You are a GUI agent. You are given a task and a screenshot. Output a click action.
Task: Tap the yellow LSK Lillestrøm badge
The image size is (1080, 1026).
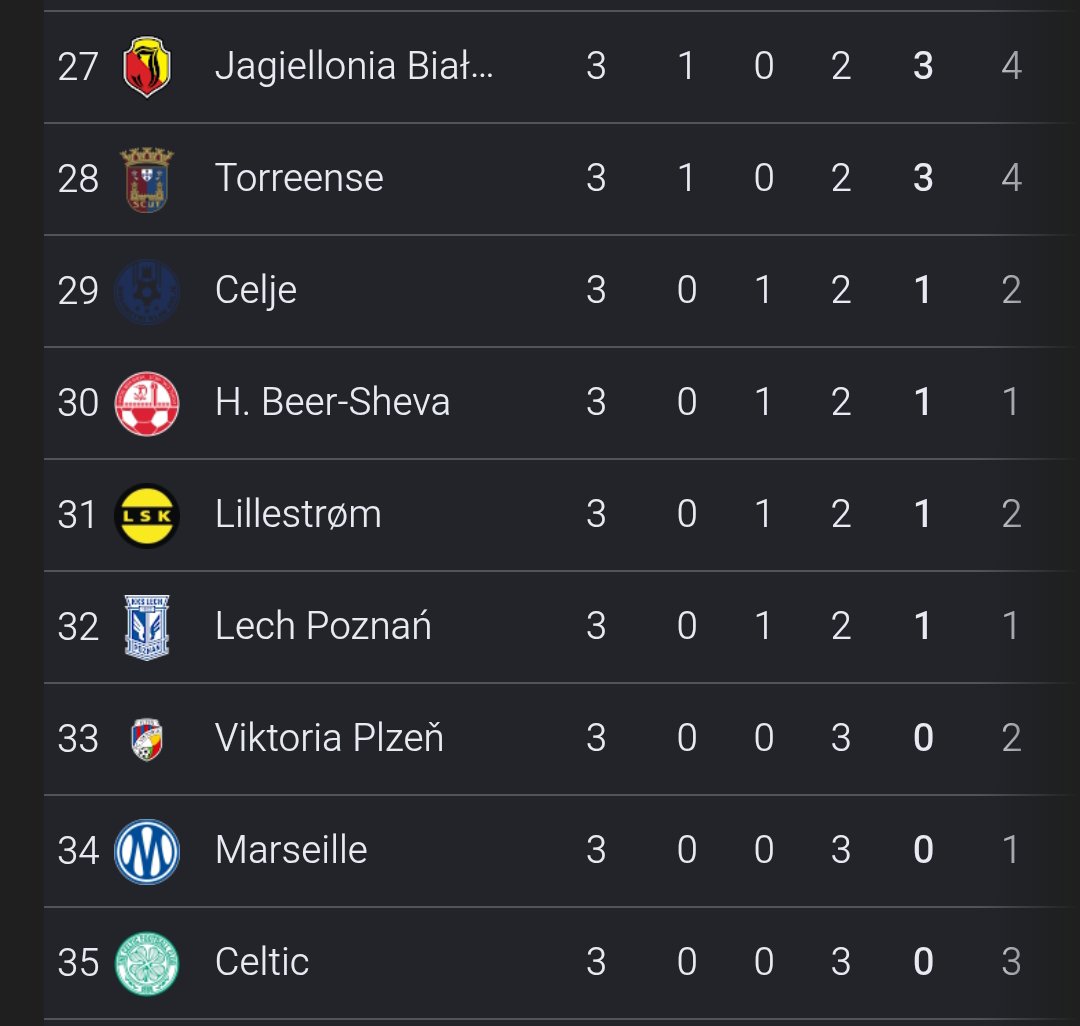click(x=147, y=515)
